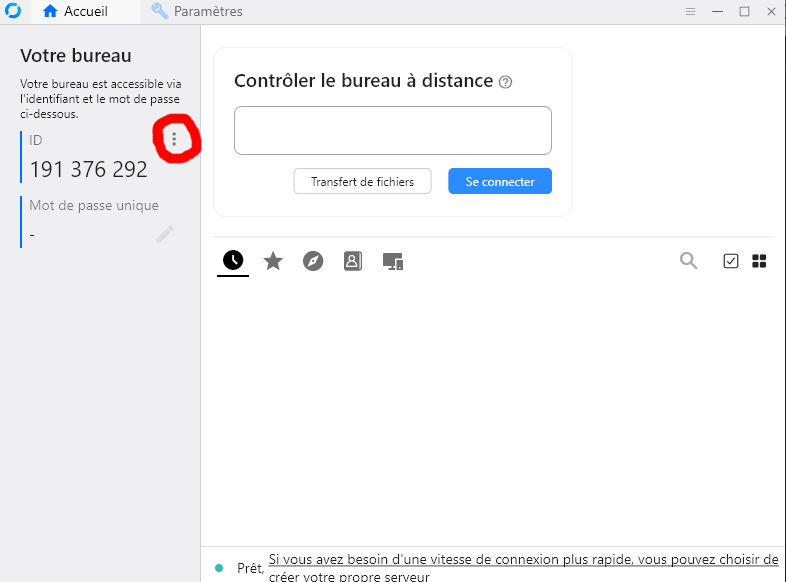Open discovered devices compass tab
Viewport: 786px width, 582px height.
[313, 261]
